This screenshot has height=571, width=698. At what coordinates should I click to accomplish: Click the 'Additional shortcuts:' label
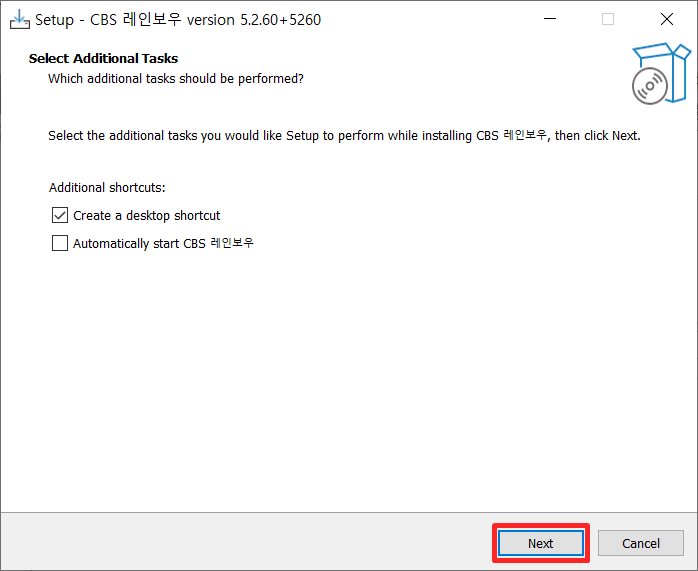point(107,188)
